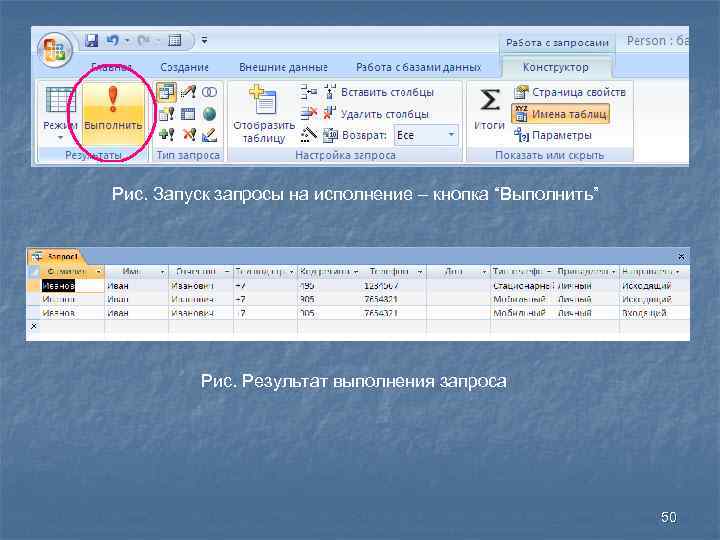The width and height of the screenshot is (720, 540).
Task: Click the round Office button
Action: (55, 50)
